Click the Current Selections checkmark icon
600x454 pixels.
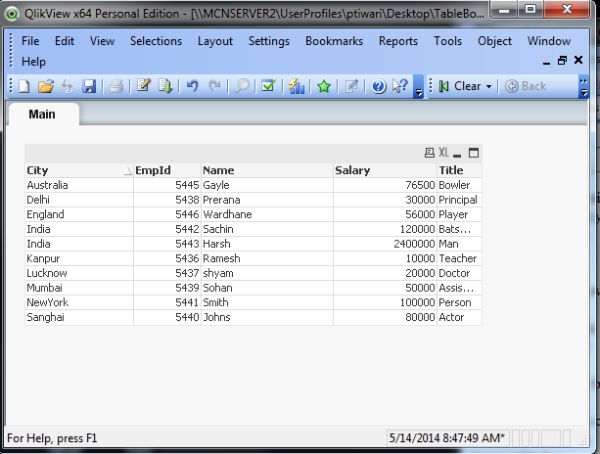click(268, 86)
